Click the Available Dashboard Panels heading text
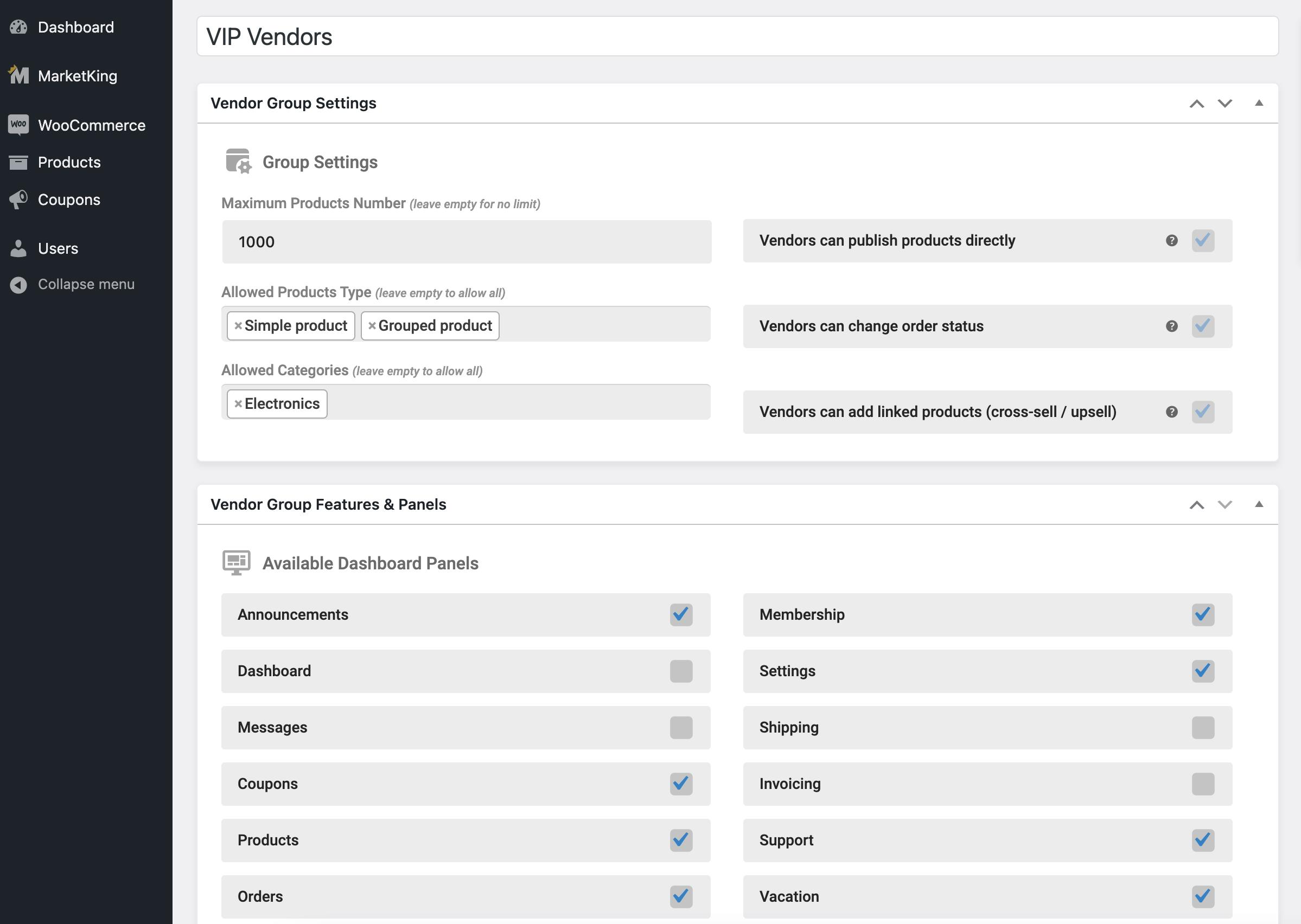 pyautogui.click(x=371, y=563)
